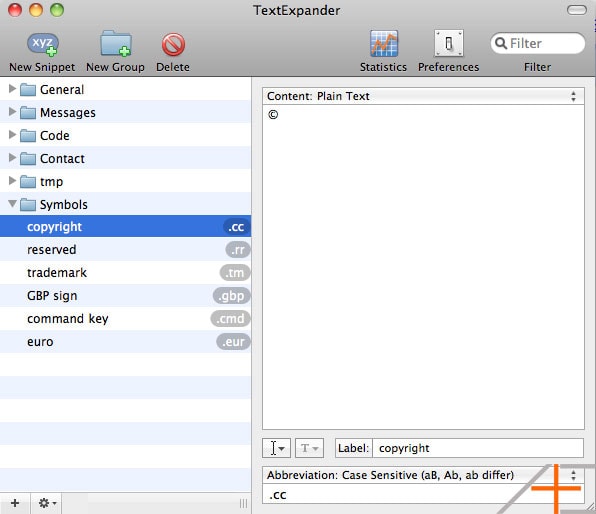Select the Code folder
Screen dimensions: 596x514
[125, 135]
